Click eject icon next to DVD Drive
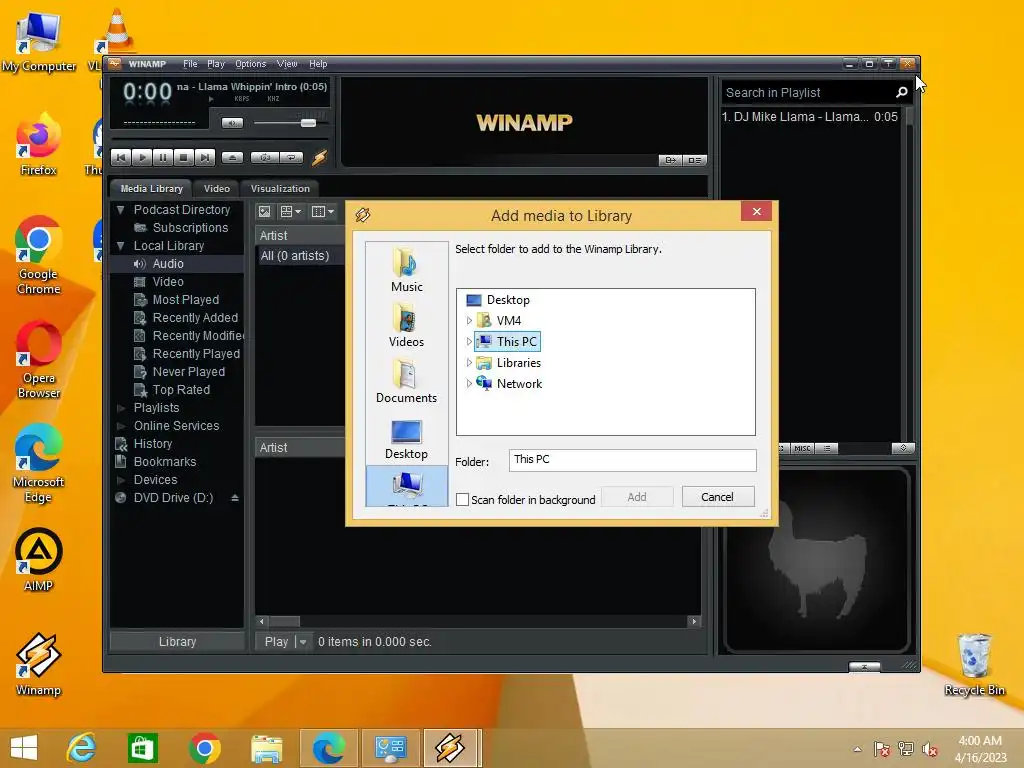Screen dimensions: 1024x768 click(234, 498)
